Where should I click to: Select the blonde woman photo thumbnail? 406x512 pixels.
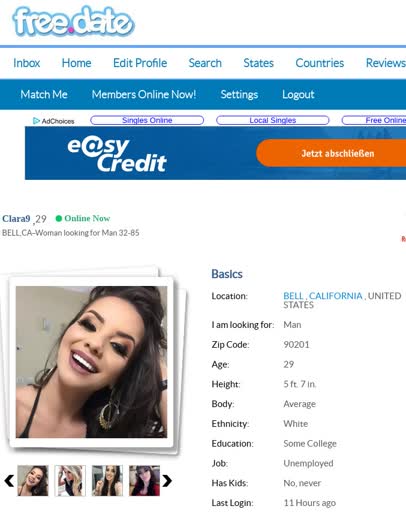coord(70,480)
